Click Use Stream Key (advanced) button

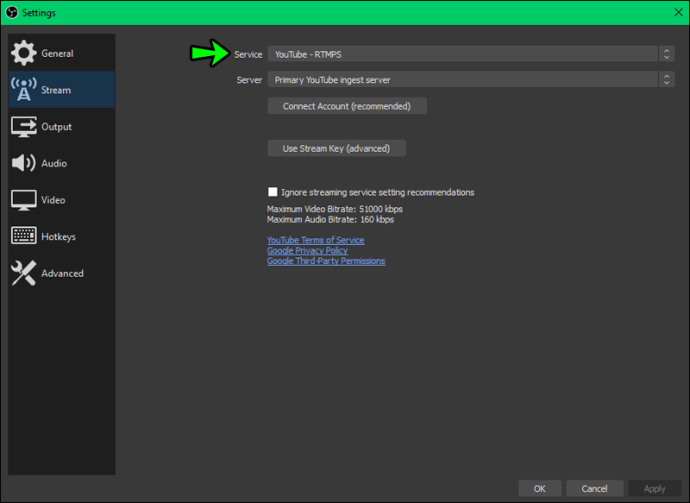[337, 148]
